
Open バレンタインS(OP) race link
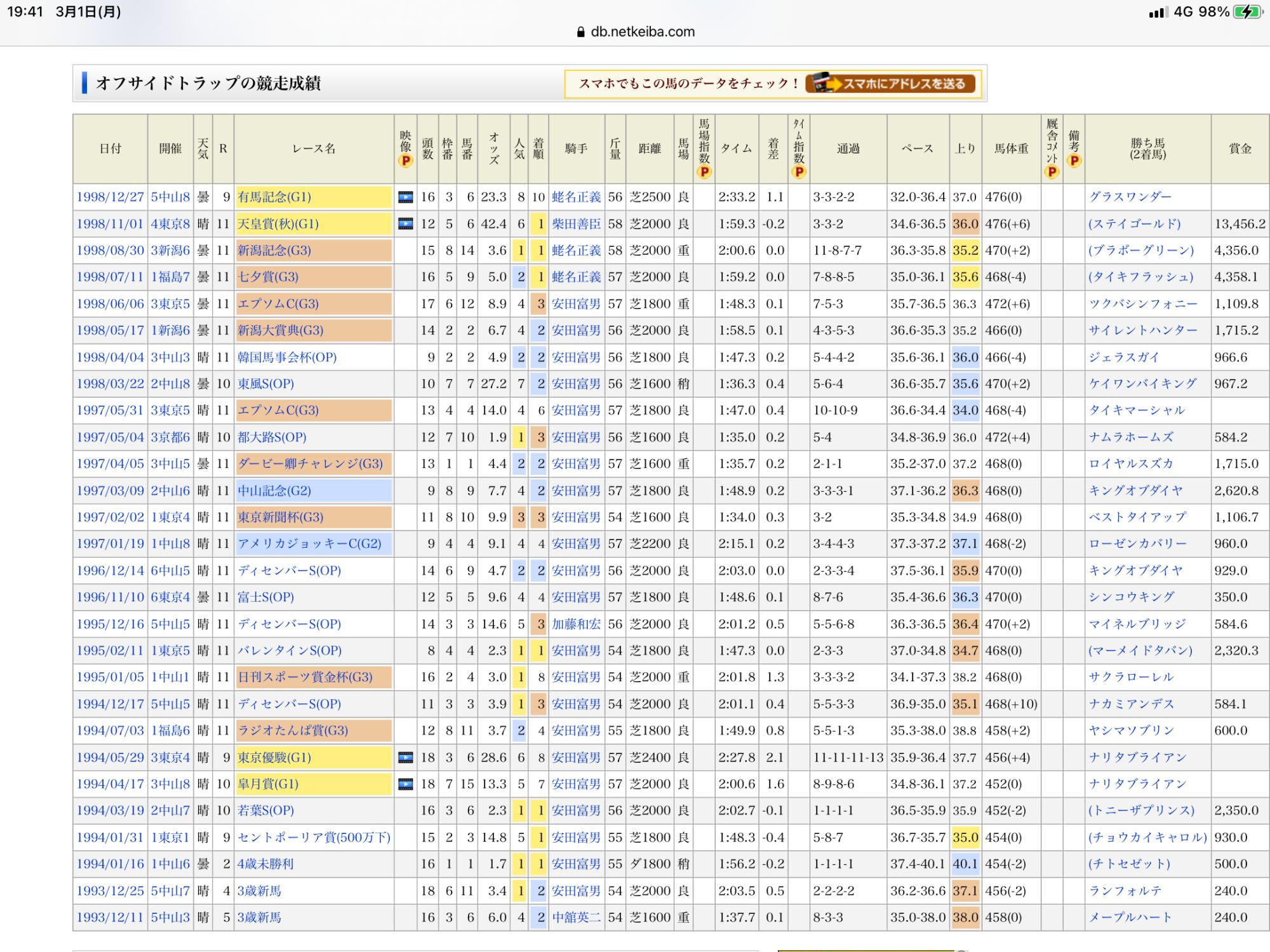point(290,651)
